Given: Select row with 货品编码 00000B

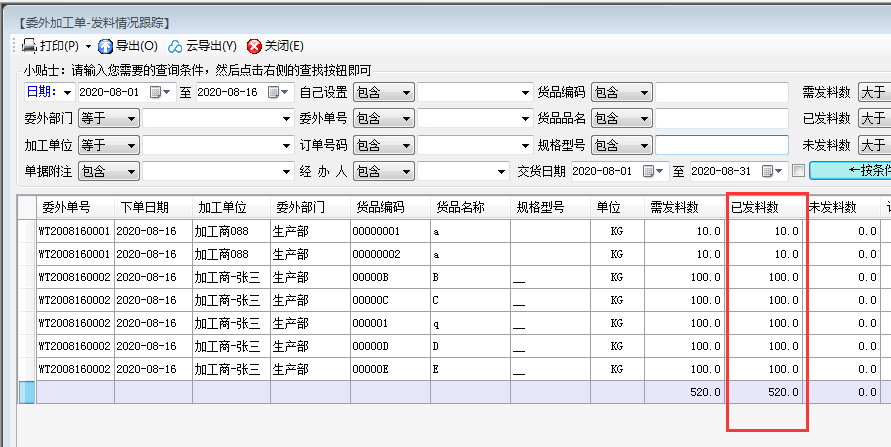Looking at the screenshot, I should point(390,277).
